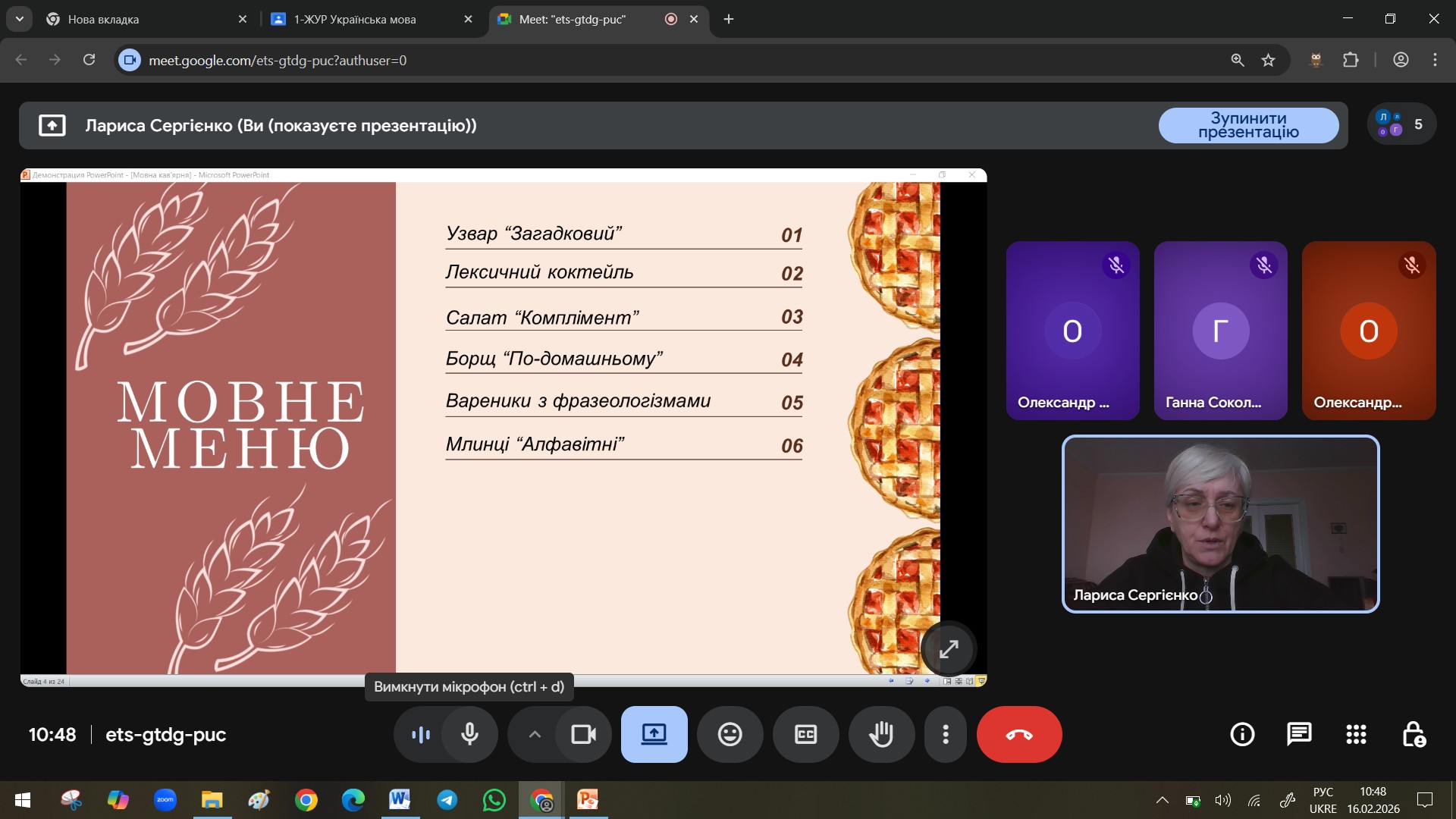Click the Лариса Сергієнко video tile

click(x=1220, y=523)
